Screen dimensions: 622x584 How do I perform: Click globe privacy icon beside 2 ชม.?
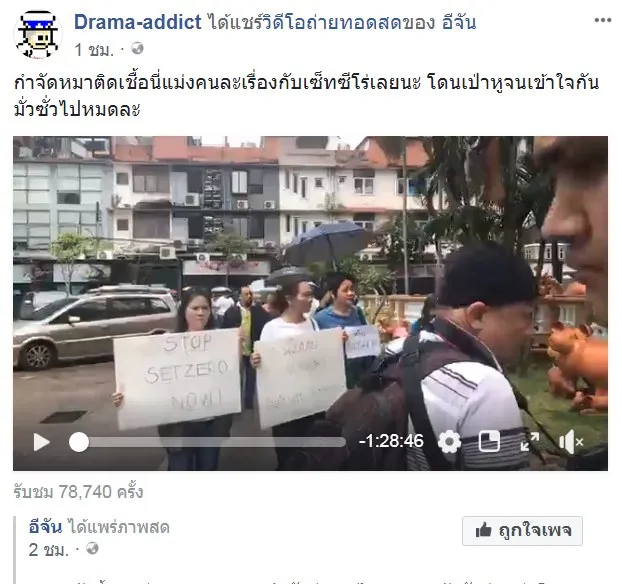click(x=92, y=549)
